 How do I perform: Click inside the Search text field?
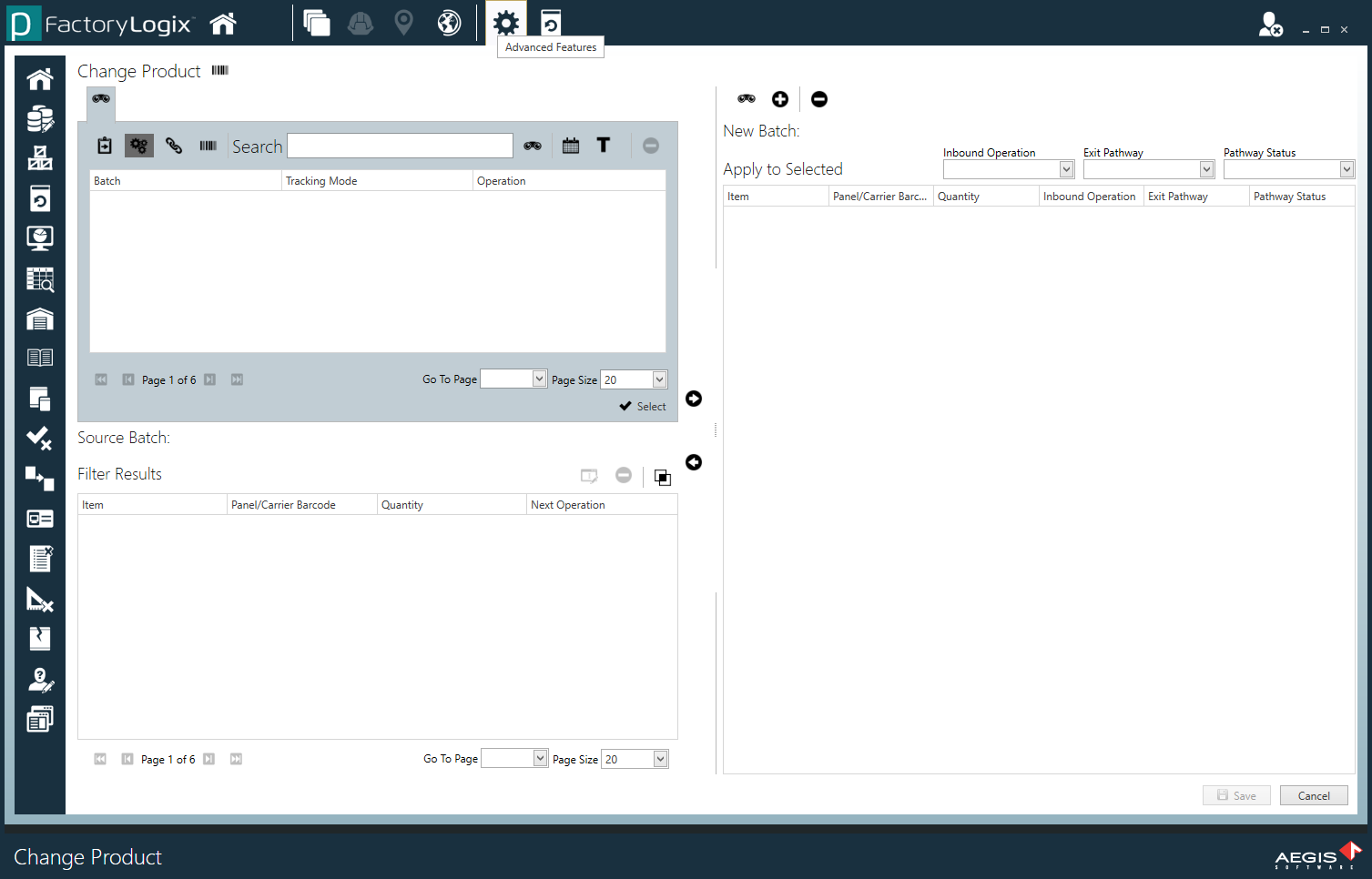(399, 145)
